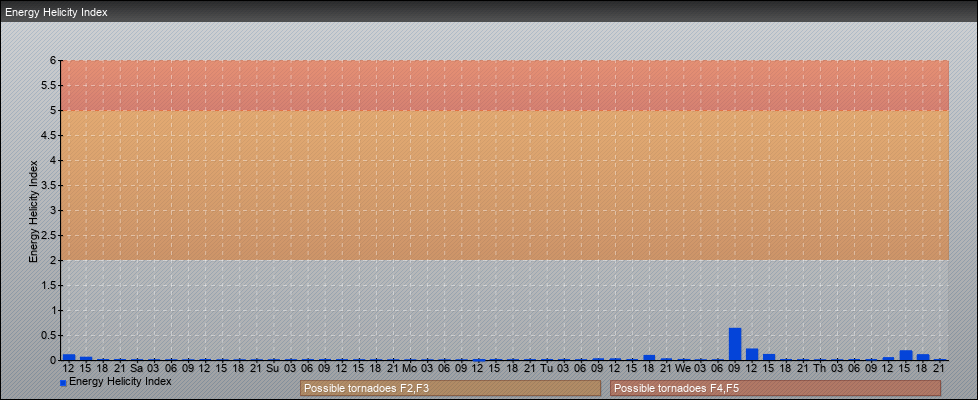Screen dimensions: 978x400
Task: Click the We day label on x-axis
Action: click(684, 368)
